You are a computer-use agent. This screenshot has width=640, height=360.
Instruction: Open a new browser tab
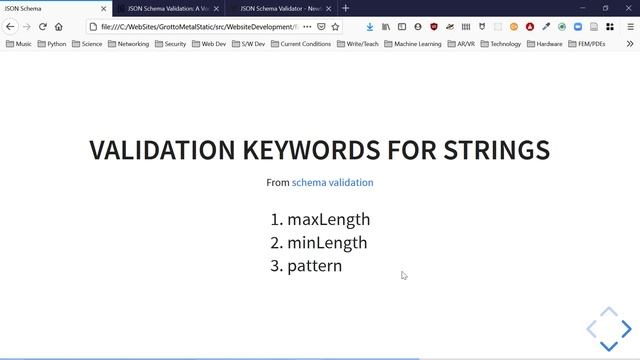(x=346, y=8)
